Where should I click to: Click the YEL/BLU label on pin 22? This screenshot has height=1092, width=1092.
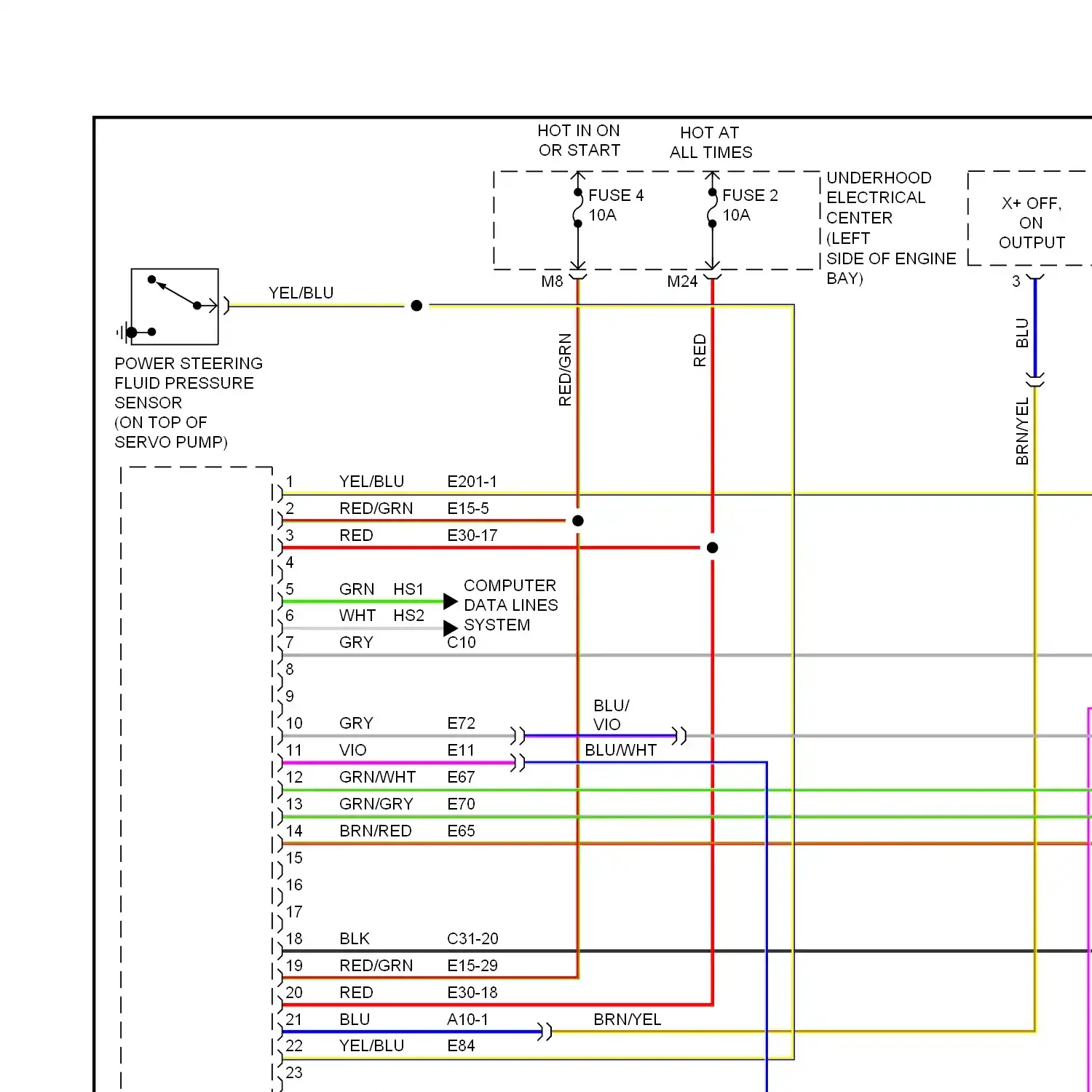pos(371,1046)
